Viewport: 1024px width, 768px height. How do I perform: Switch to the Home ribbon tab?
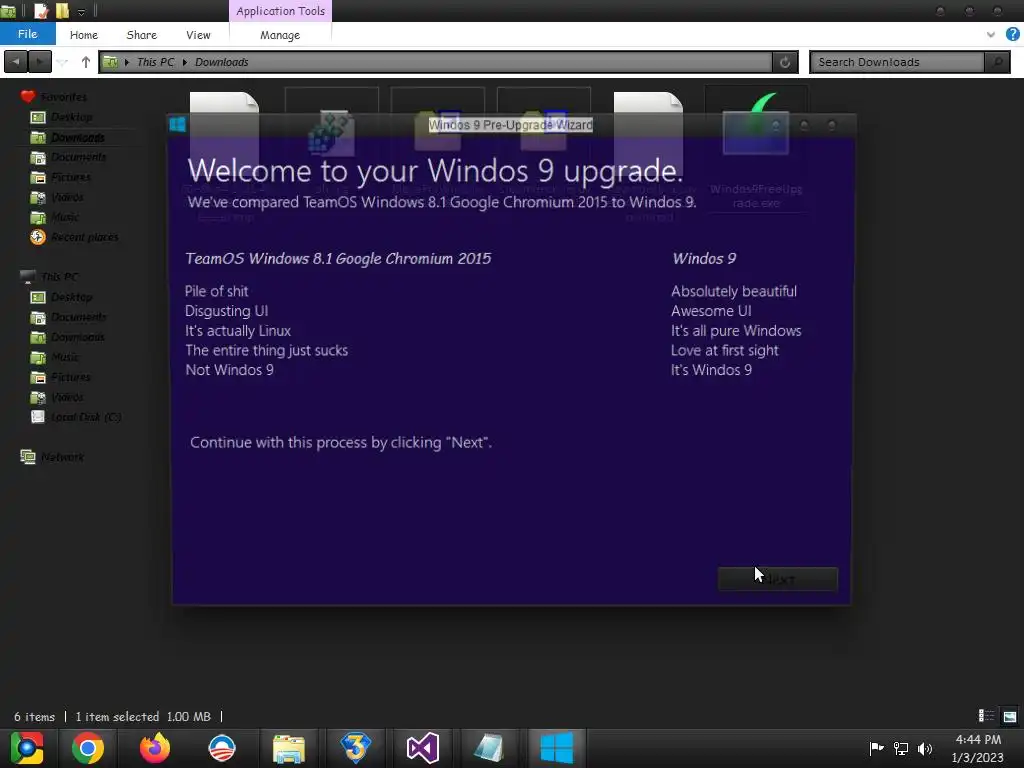(x=84, y=35)
